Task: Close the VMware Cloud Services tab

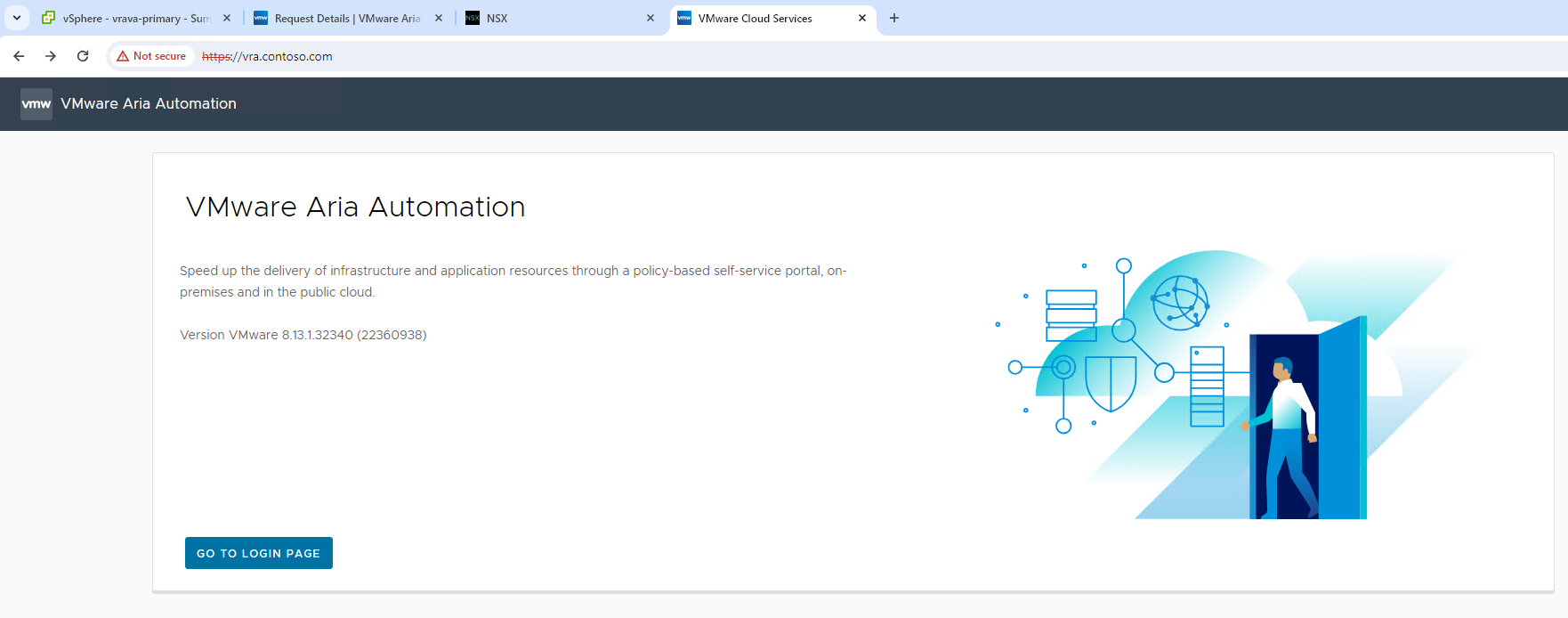Action: (x=862, y=18)
